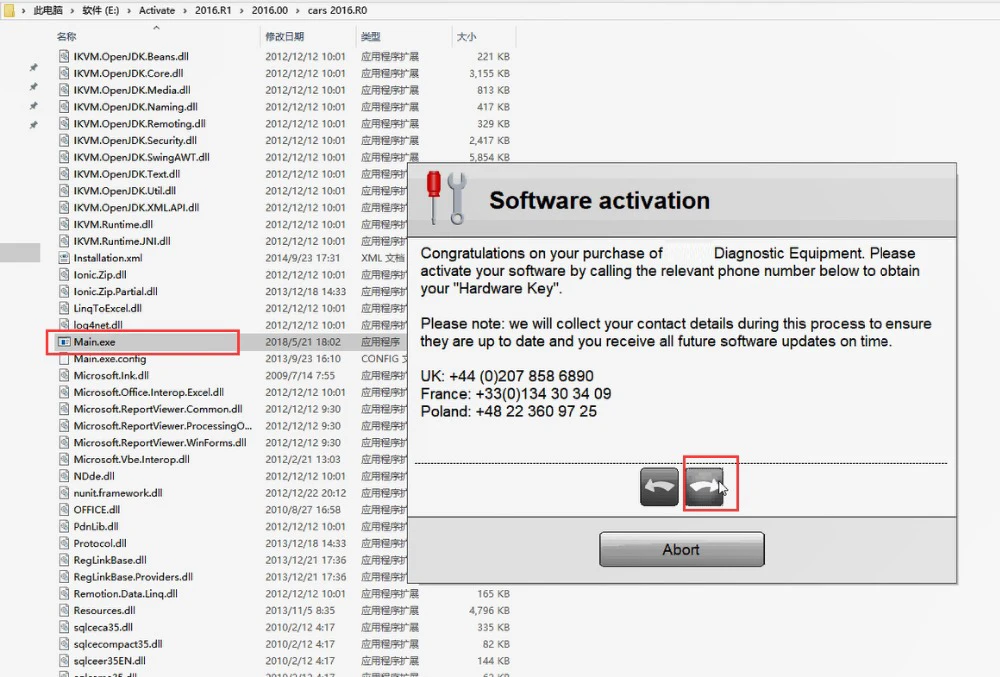1000x677 pixels.
Task: Select PdnLib.dll file
Action: coord(96,527)
